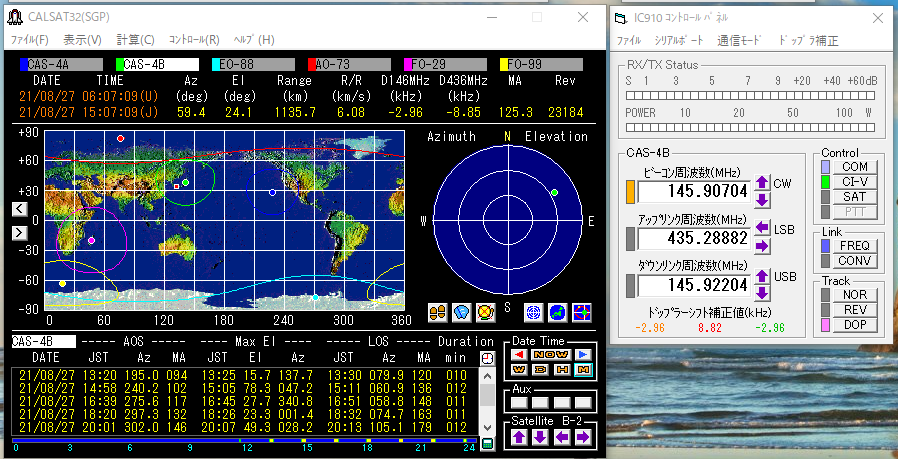The height and width of the screenshot is (459, 898).
Task: Click Satellite right purple arrow
Action: point(583,437)
